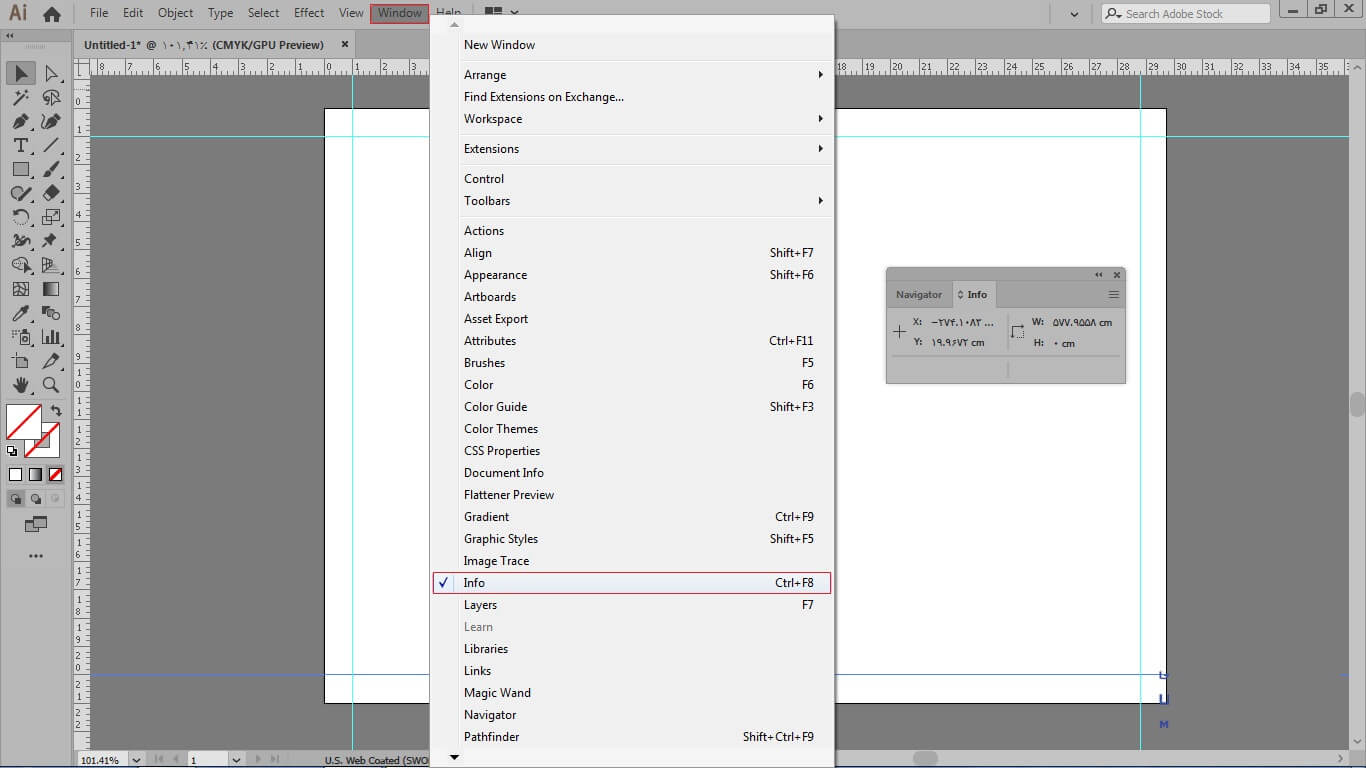Click the Fill color swatch

(x=23, y=422)
